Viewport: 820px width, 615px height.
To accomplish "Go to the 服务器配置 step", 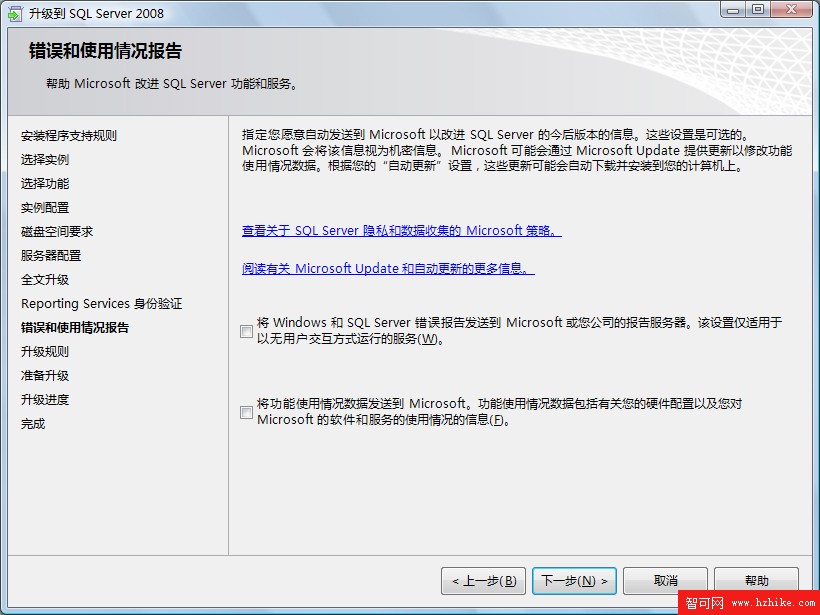I will [x=51, y=256].
